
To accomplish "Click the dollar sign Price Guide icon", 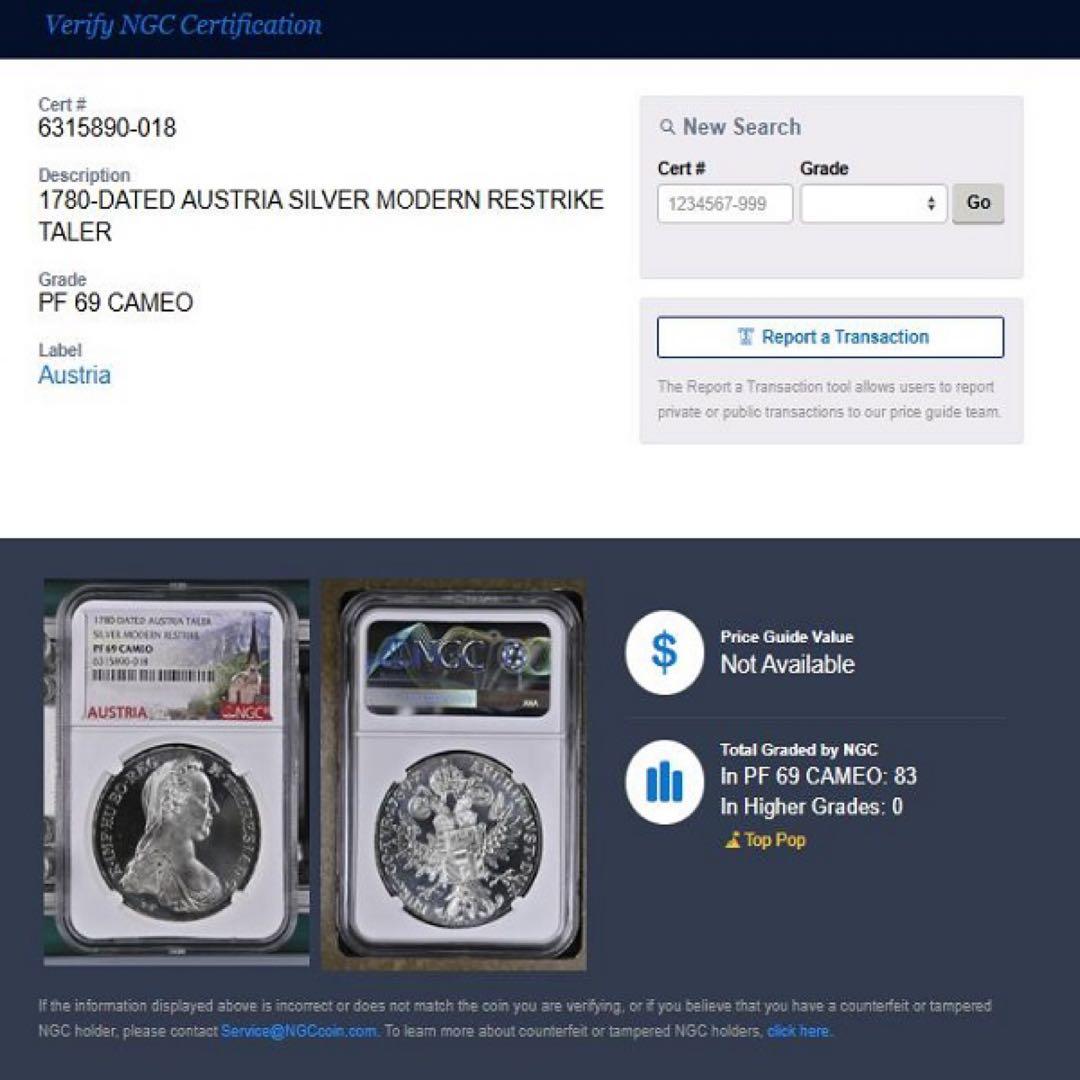I will 664,652.
